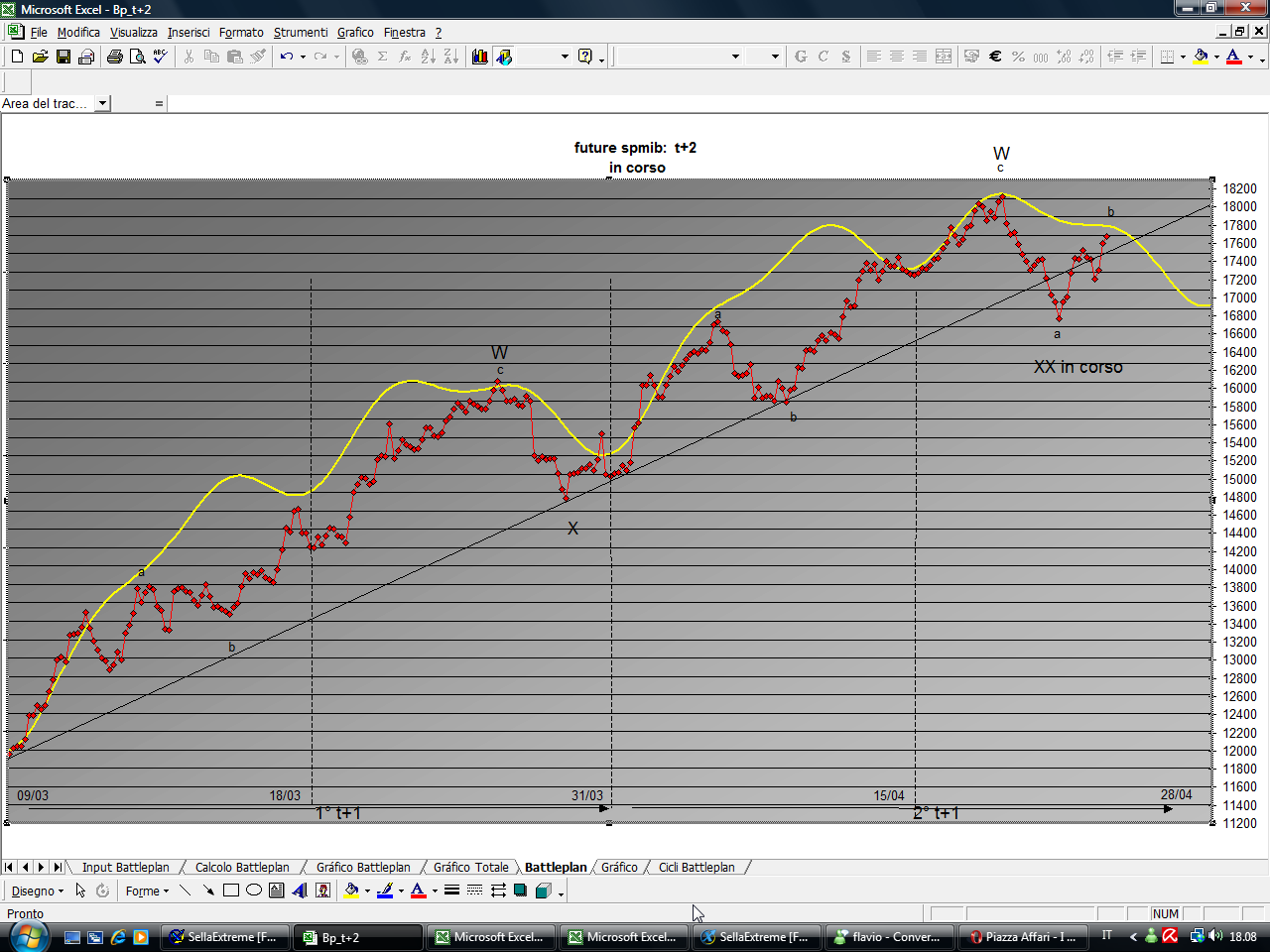Image resolution: width=1270 pixels, height=952 pixels.
Task: Click into the formula bar field
Action: 717,103
